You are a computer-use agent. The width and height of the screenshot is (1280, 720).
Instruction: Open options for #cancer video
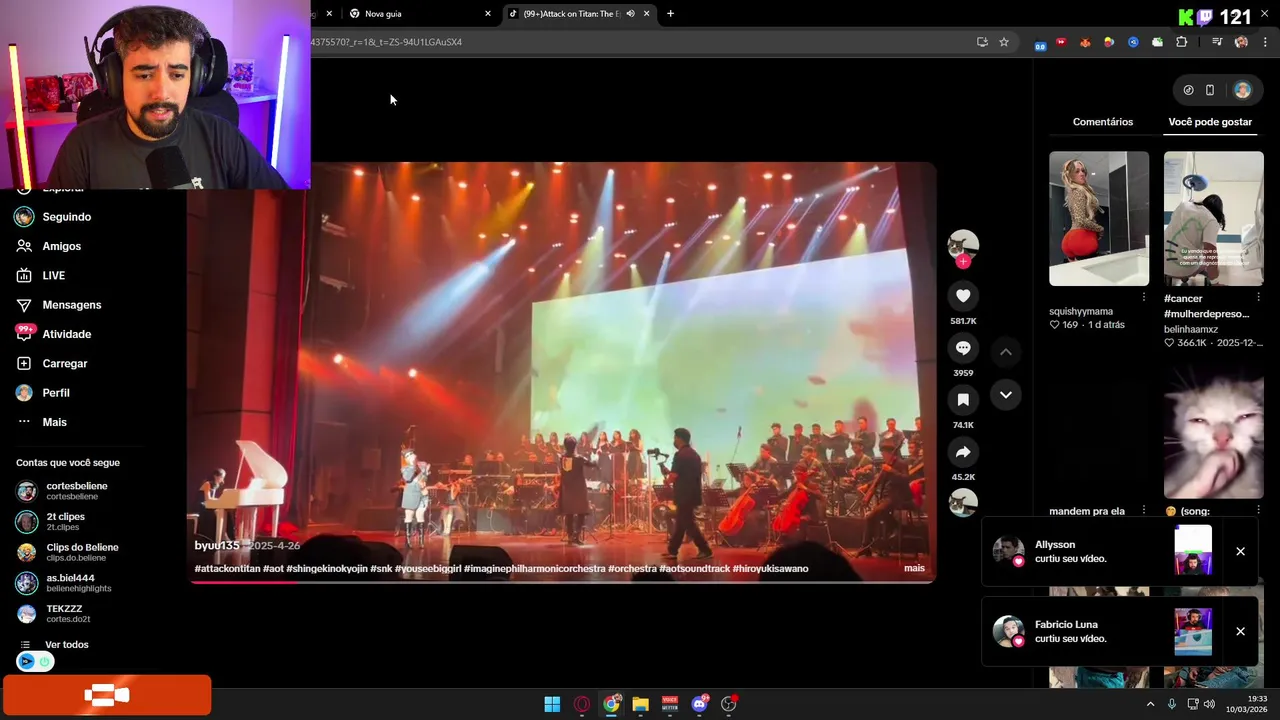pos(1258,298)
